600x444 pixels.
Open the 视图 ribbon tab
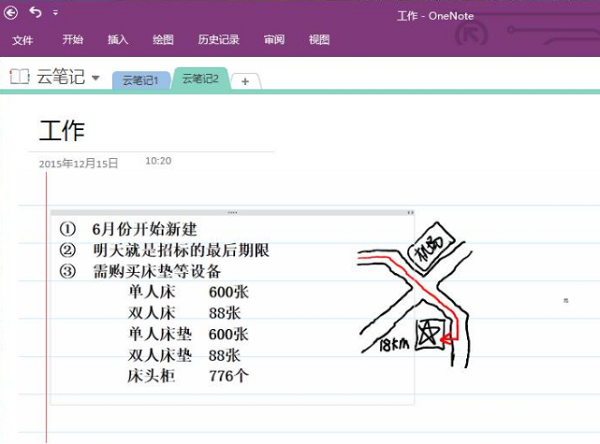click(x=319, y=40)
